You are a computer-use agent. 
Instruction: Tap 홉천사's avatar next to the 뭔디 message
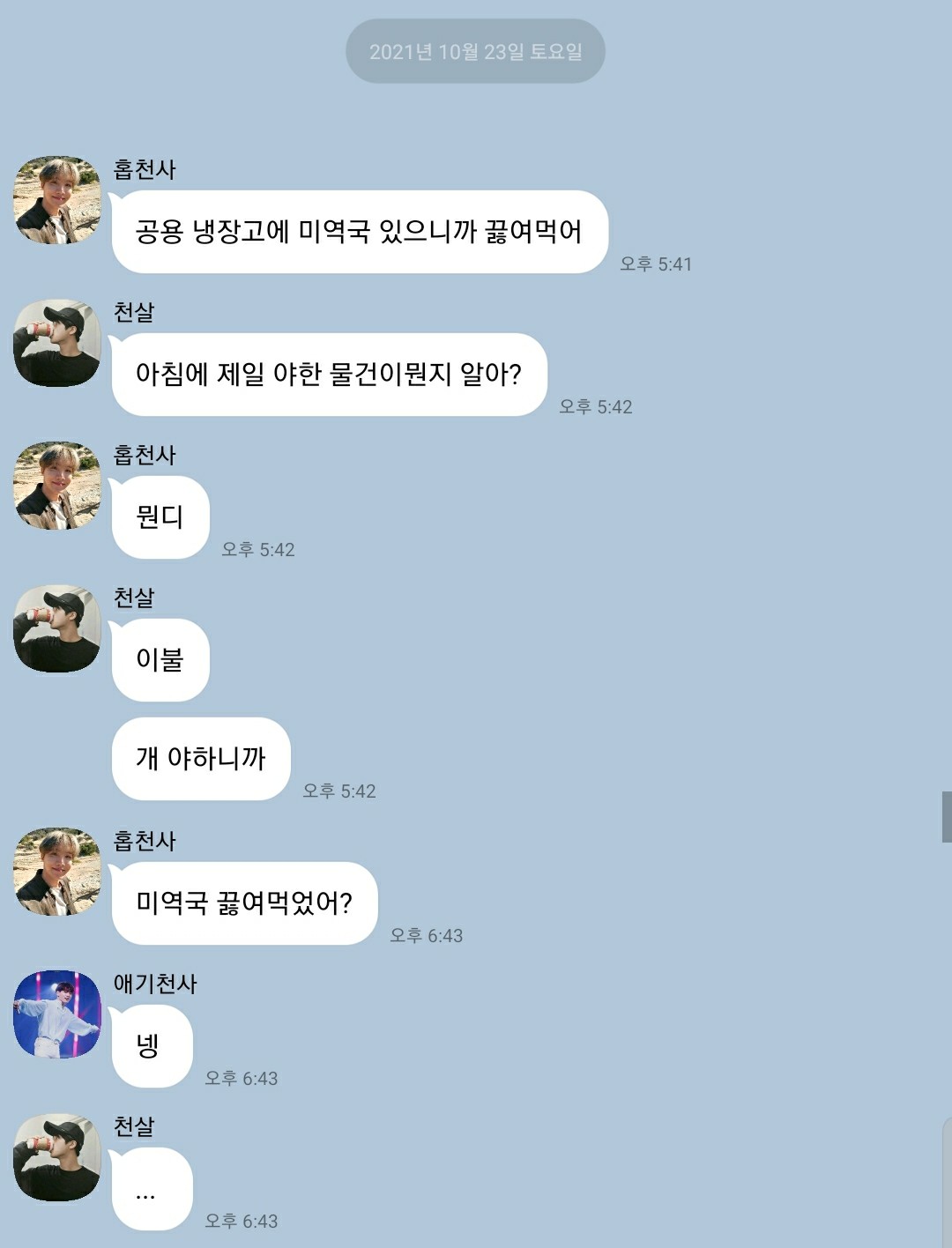point(57,486)
